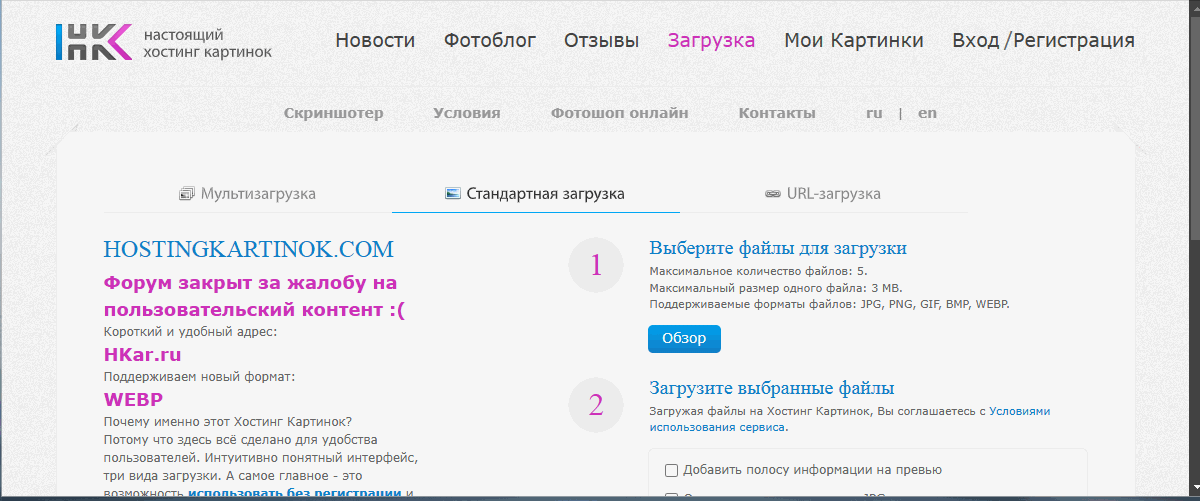Open Мои Картинки

tap(854, 41)
